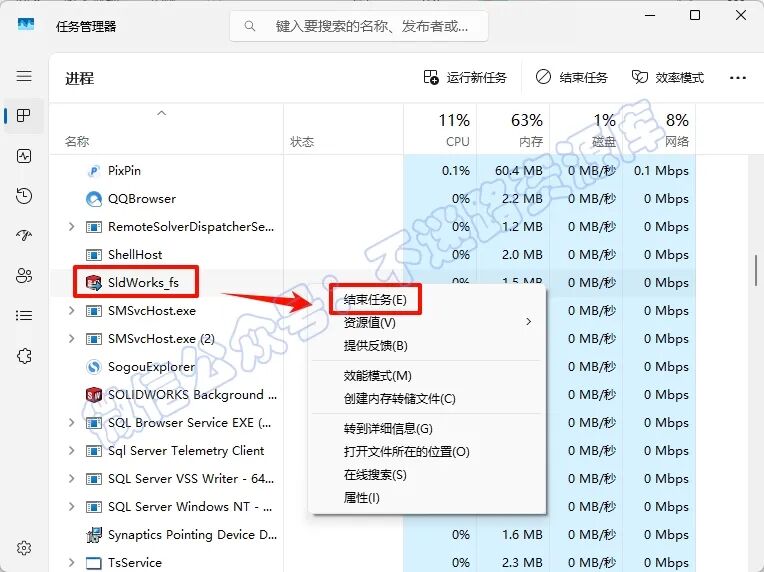This screenshot has height=572, width=764.
Task: Sort by the 网络 8% column header
Action: (659, 130)
